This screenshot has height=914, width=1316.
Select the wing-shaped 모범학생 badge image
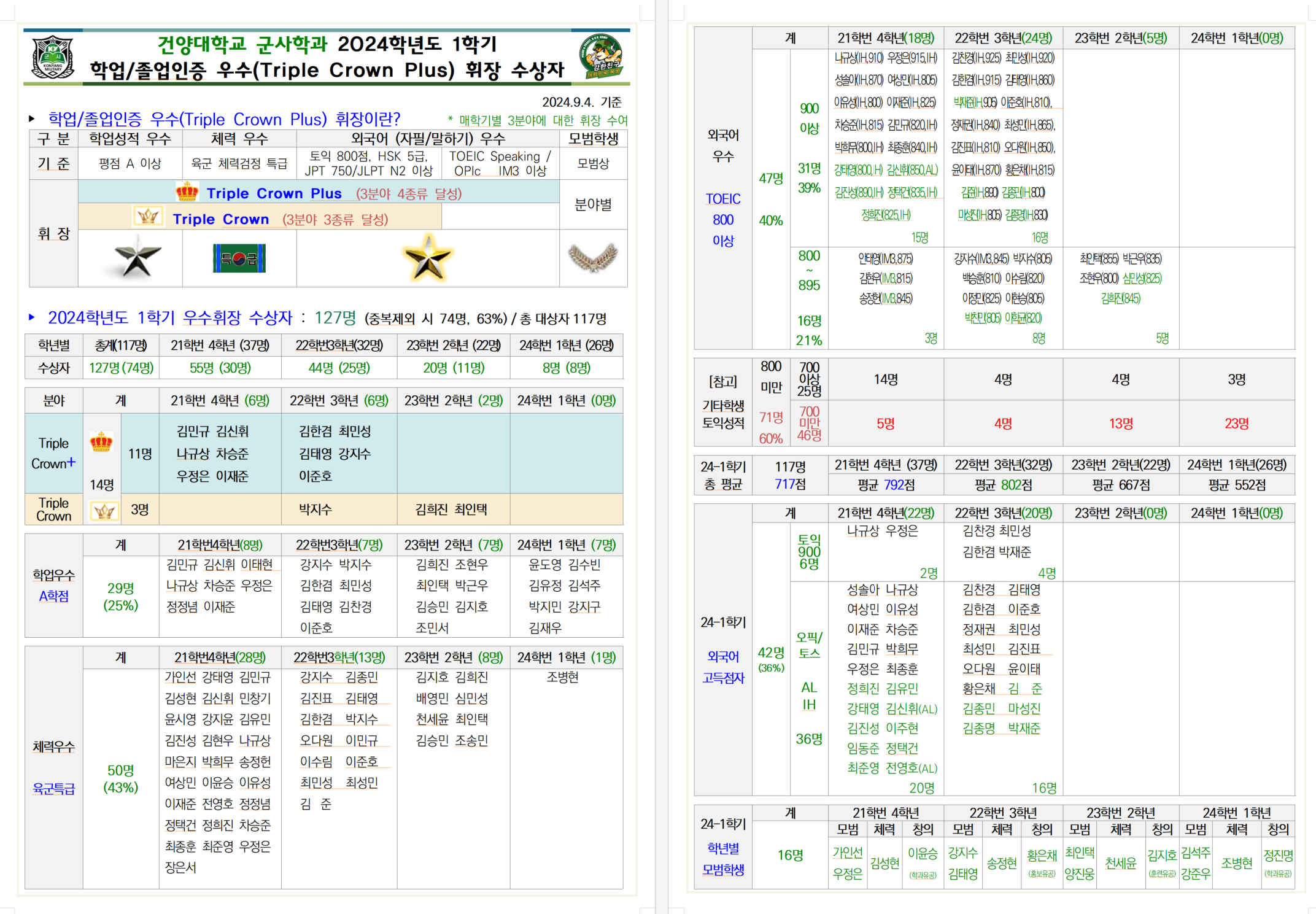click(592, 257)
